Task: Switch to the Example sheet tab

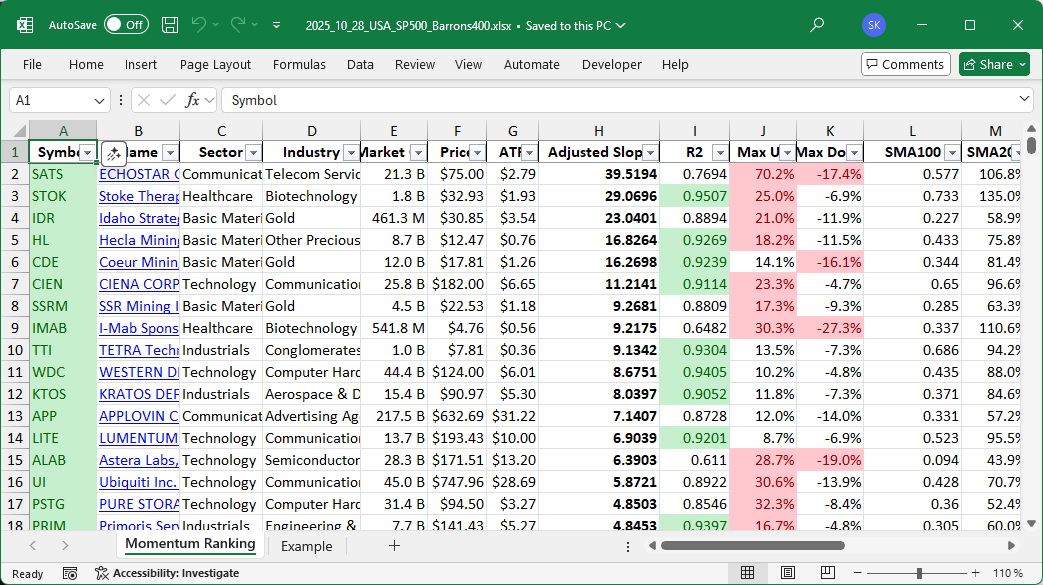Action: [x=306, y=546]
